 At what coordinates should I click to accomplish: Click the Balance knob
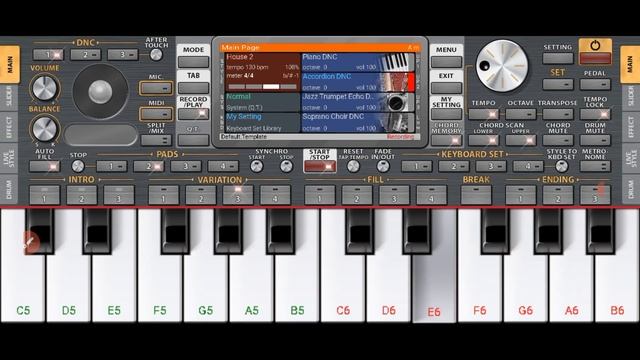tap(44, 128)
